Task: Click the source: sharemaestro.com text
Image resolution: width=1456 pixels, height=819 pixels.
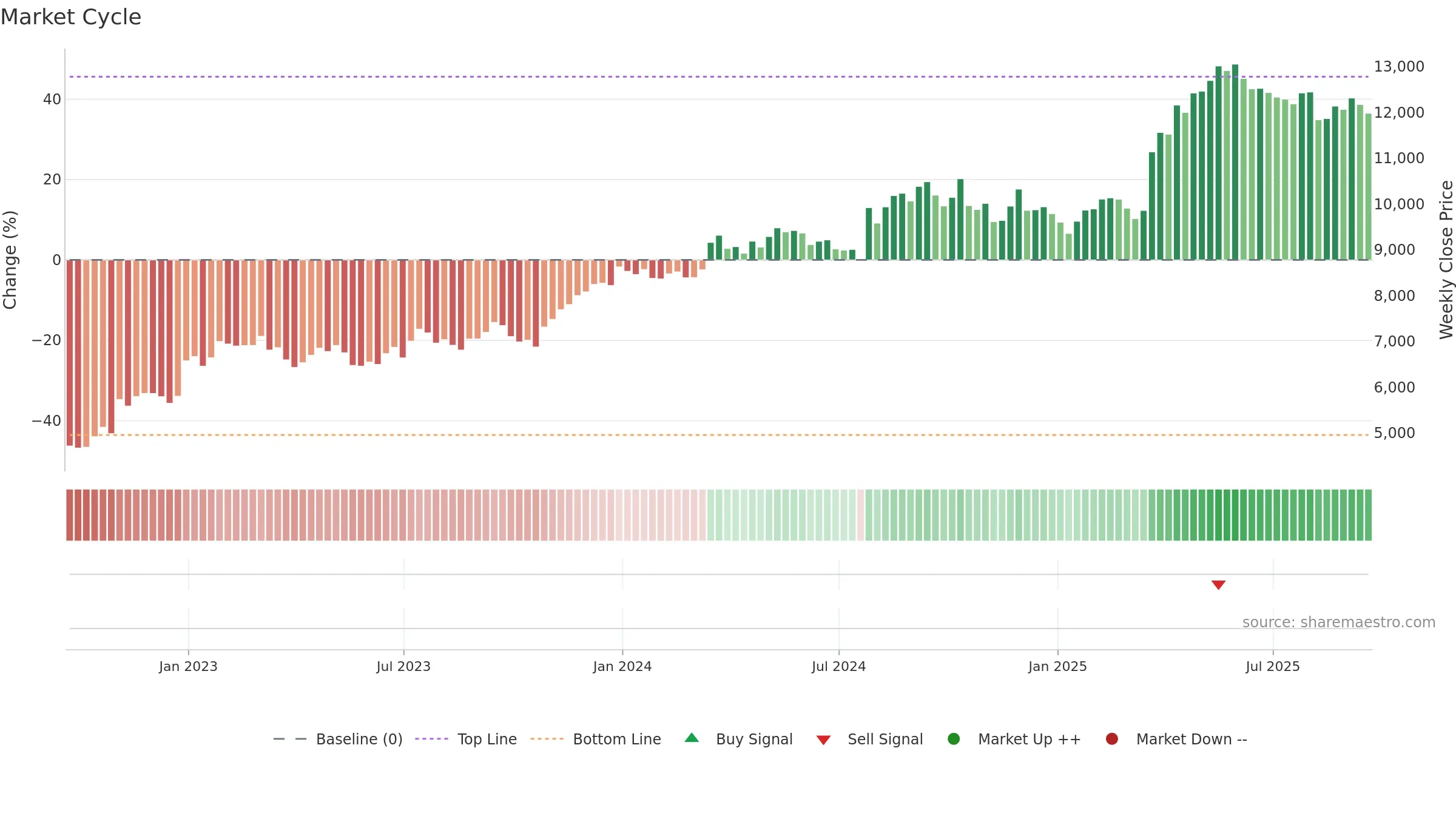Action: (1339, 622)
